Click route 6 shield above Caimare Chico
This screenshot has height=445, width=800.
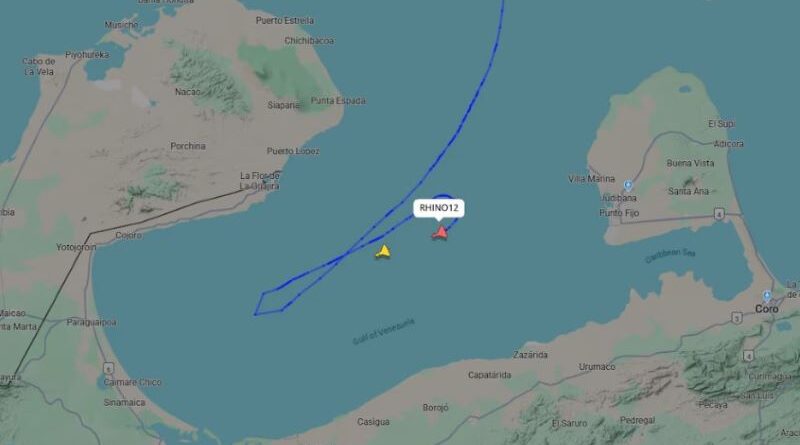tap(108, 368)
